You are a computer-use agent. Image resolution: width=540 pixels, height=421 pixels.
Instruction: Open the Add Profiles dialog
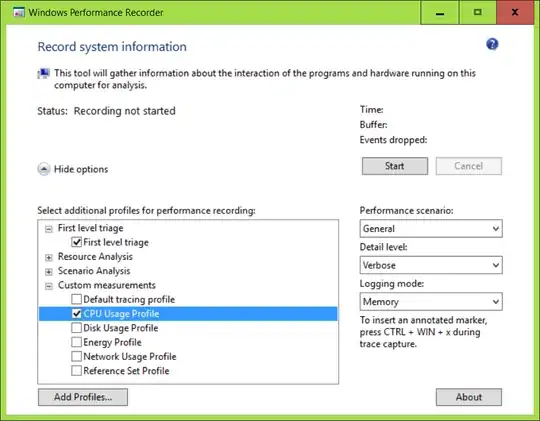83,397
